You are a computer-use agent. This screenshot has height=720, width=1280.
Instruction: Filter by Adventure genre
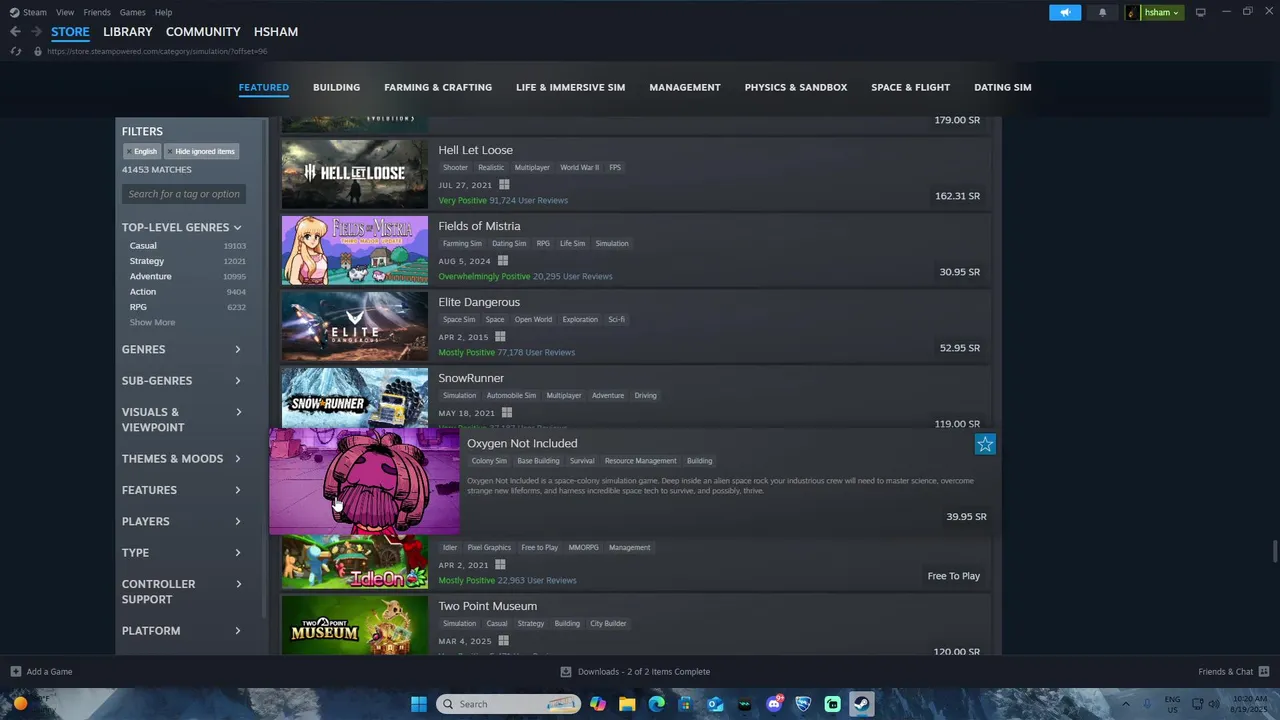click(150, 276)
